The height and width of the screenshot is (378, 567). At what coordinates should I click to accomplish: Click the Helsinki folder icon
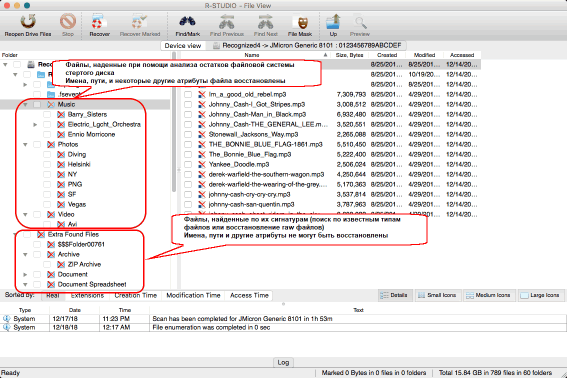click(61, 164)
